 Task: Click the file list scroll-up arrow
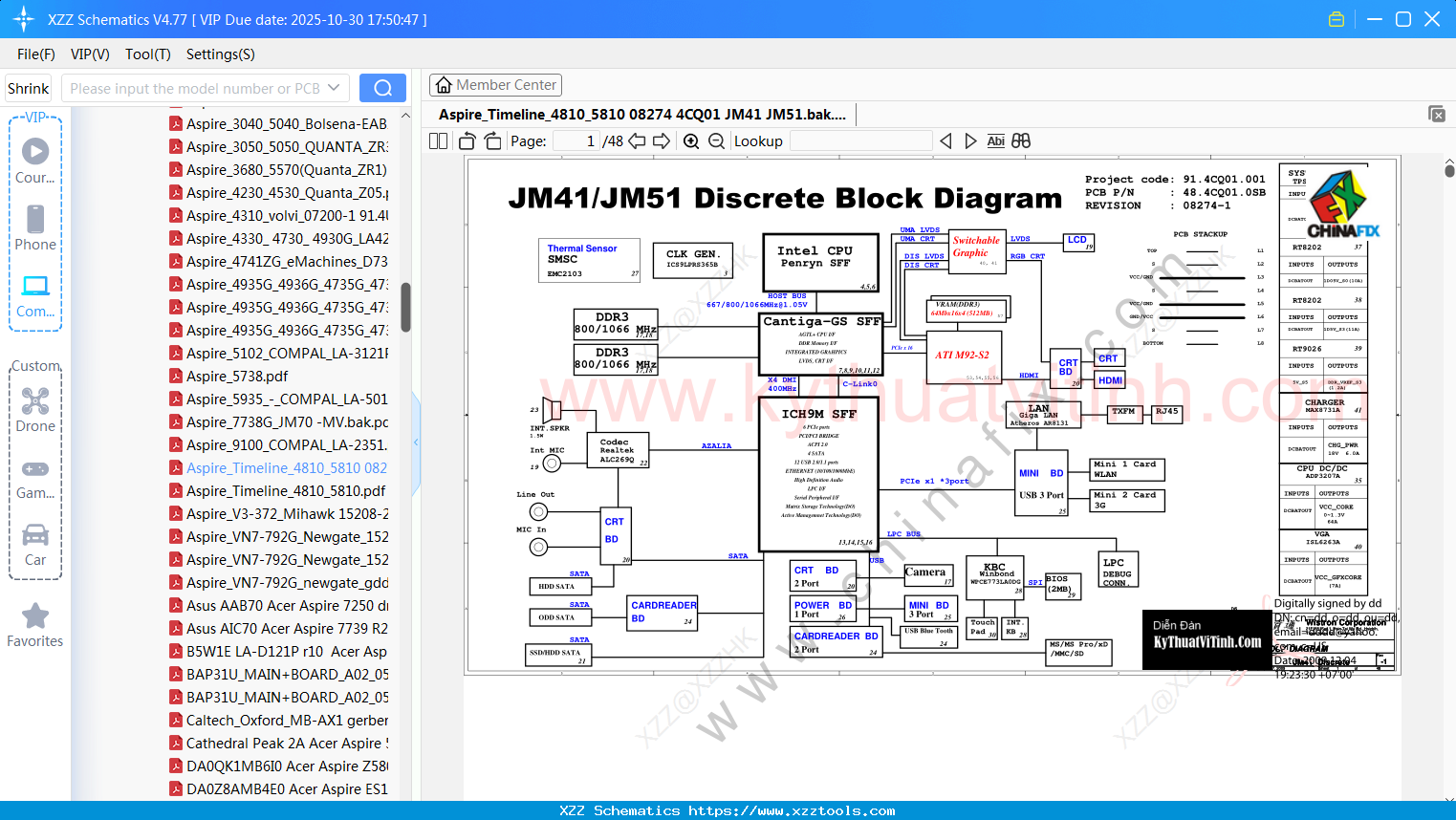(405, 116)
